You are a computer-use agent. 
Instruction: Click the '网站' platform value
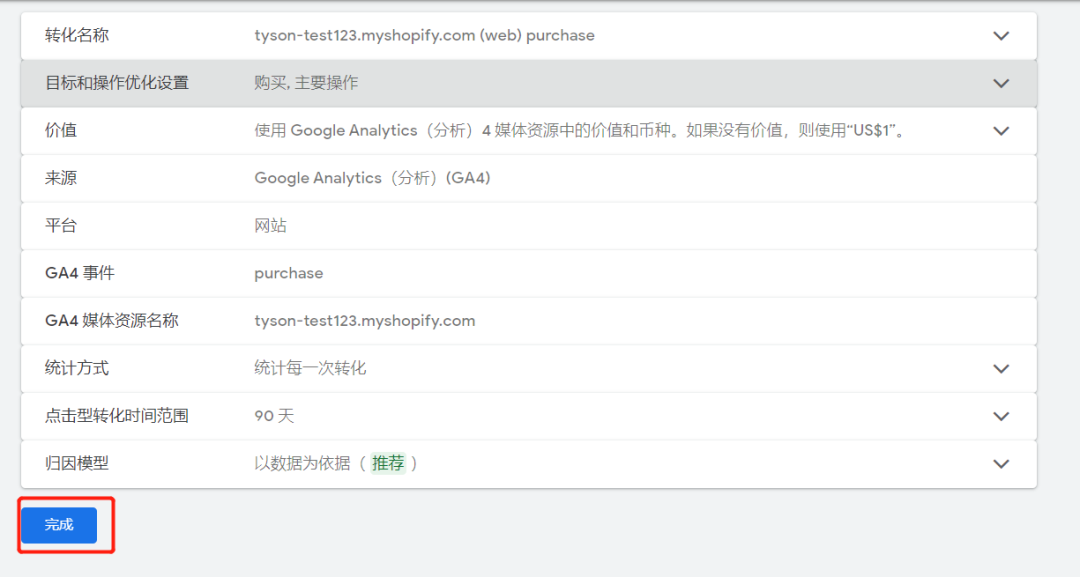270,226
